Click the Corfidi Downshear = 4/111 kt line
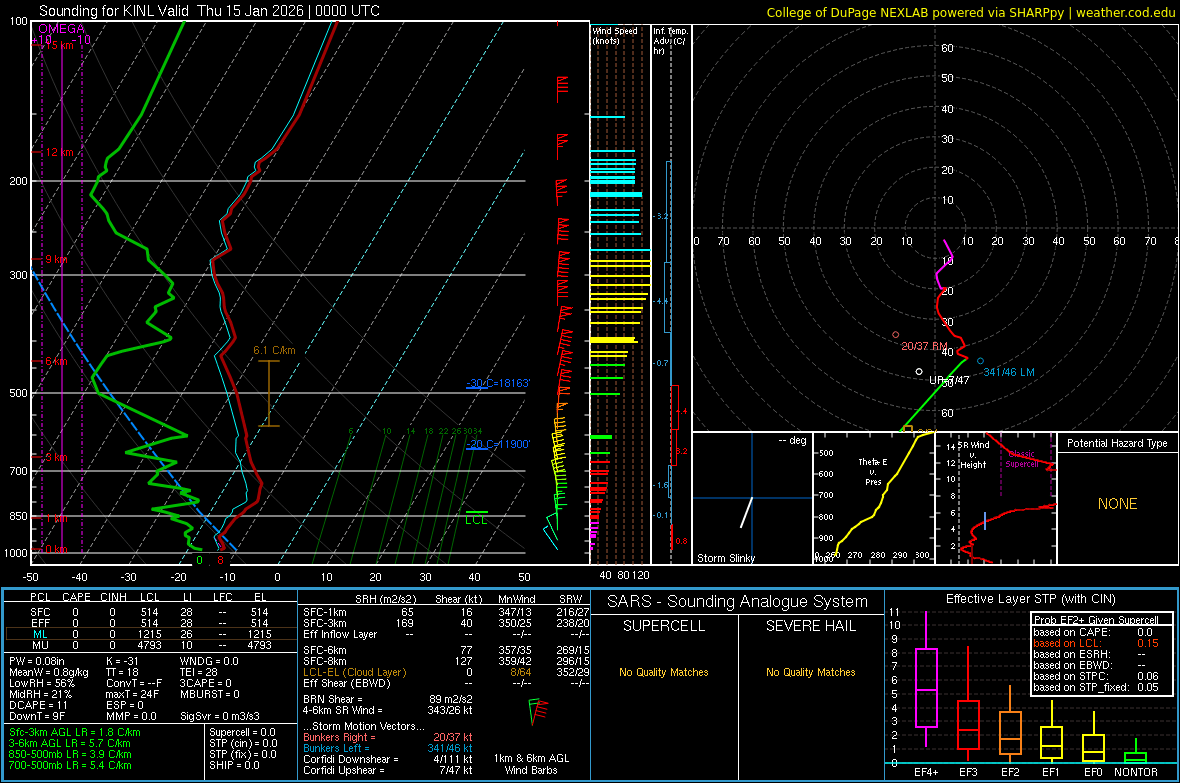Viewport: 1180px width, 783px height. [388, 759]
